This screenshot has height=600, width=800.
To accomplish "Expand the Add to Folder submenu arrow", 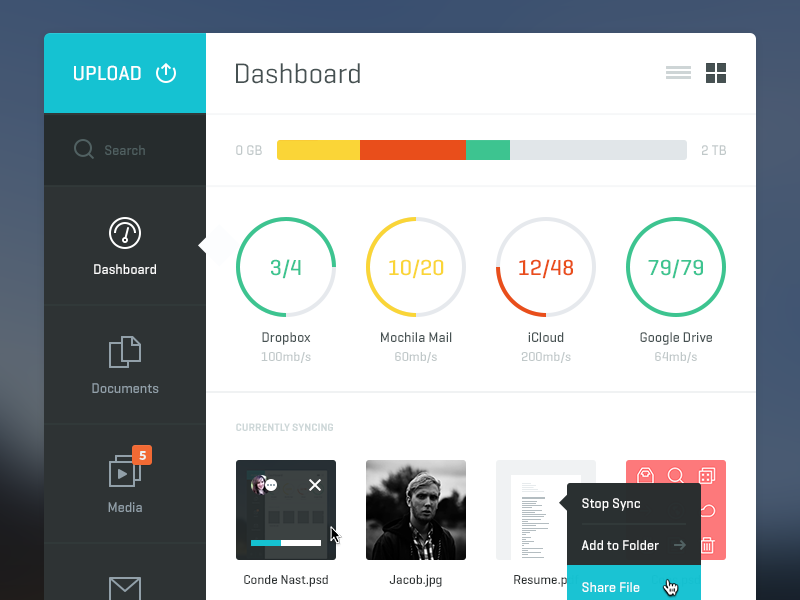I will click(x=679, y=545).
